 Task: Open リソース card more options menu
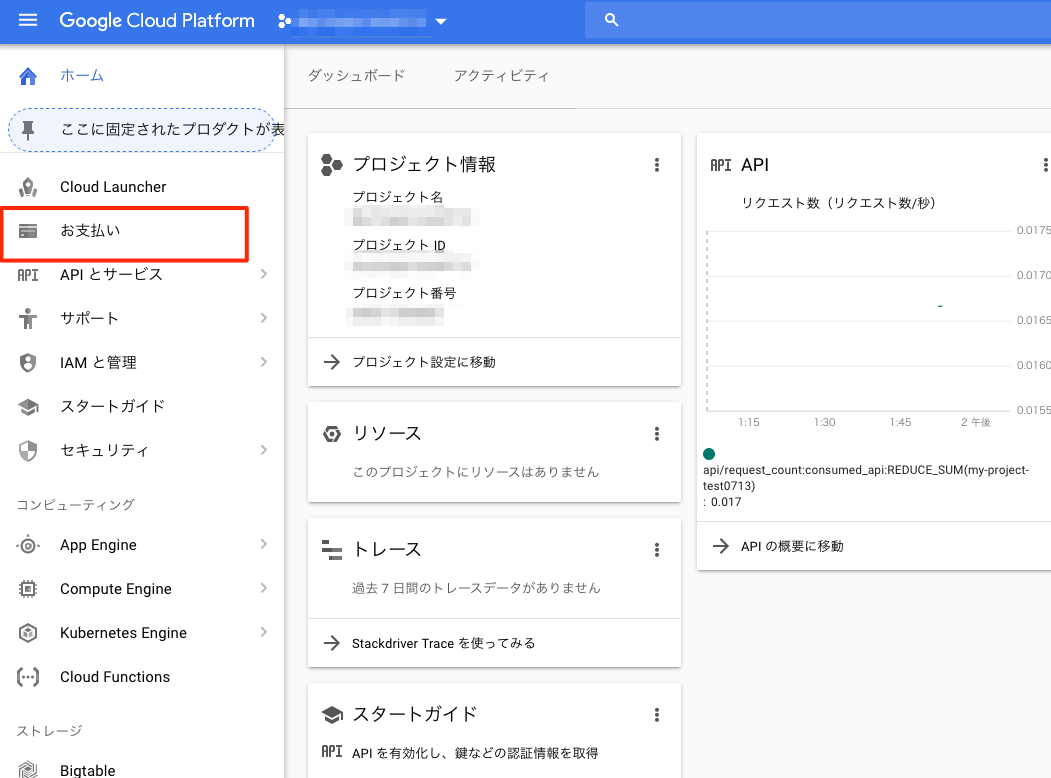pyautogui.click(x=657, y=434)
